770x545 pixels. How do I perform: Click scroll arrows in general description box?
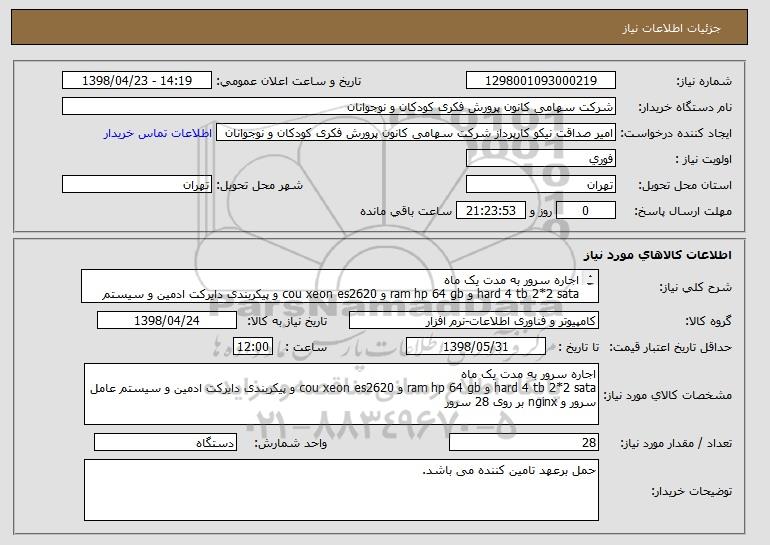point(590,280)
